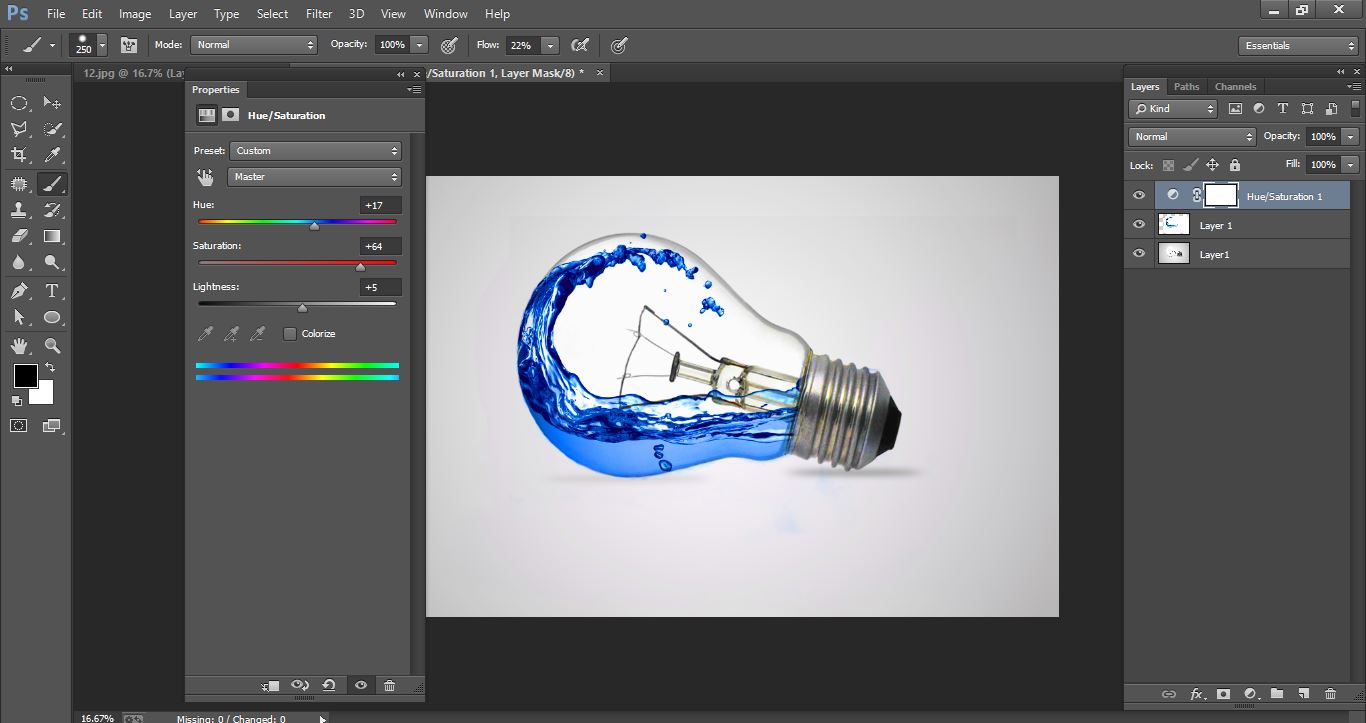Screen dimensions: 1366x723
Task: Hide the Layer 1 layer
Action: 1138,224
